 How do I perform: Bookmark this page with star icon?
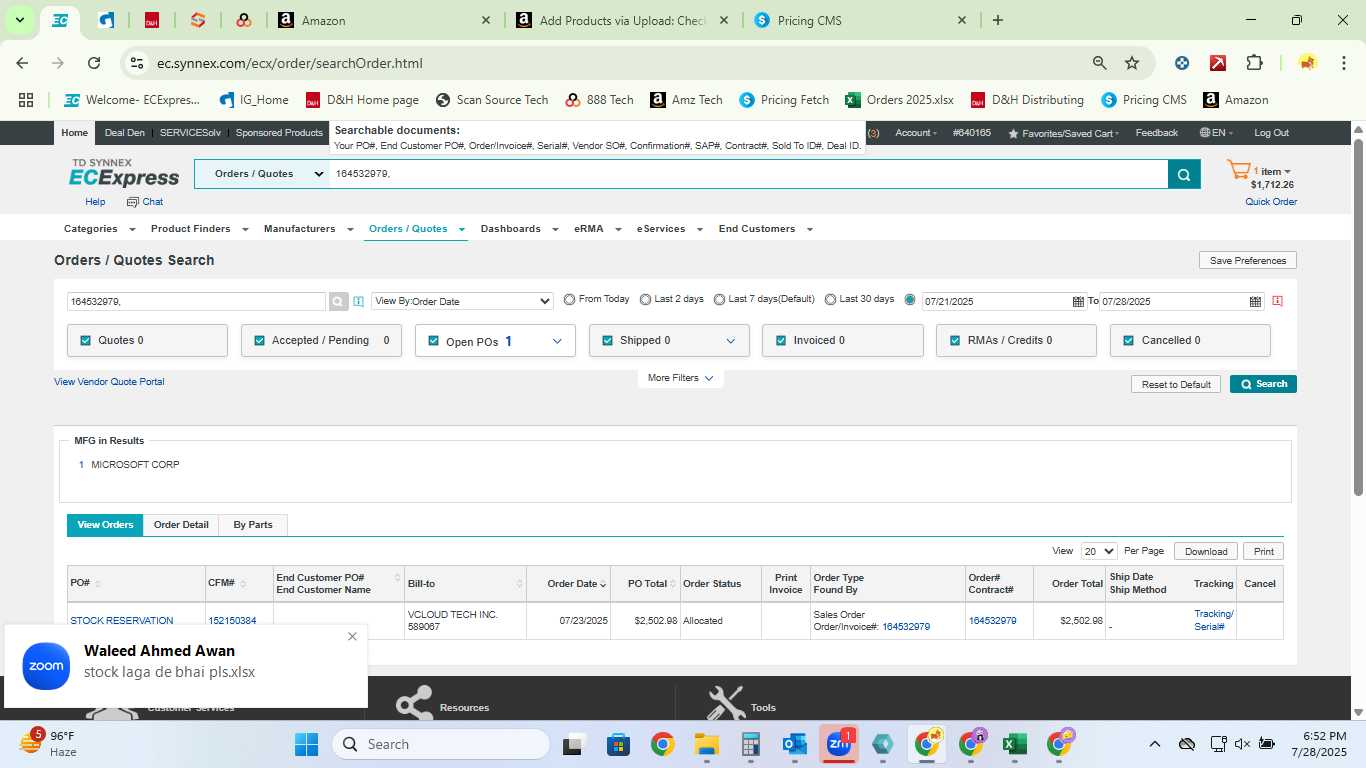1132,63
